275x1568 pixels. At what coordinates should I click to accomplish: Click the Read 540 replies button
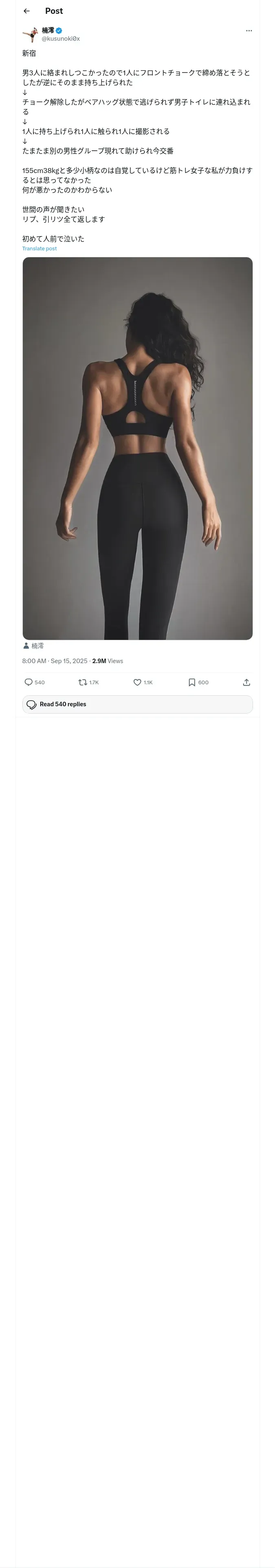click(x=137, y=704)
